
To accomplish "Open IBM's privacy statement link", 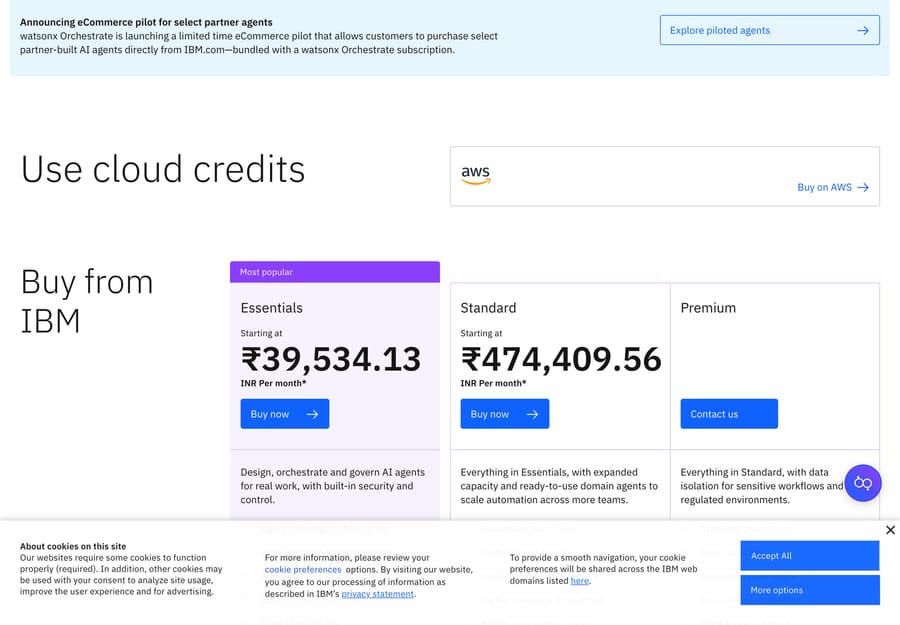I will [377, 593].
